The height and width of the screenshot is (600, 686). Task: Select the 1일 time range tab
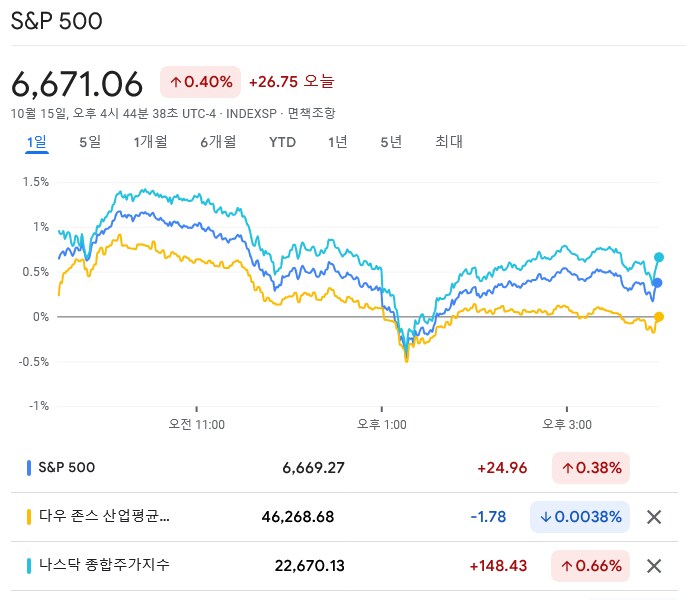click(36, 142)
